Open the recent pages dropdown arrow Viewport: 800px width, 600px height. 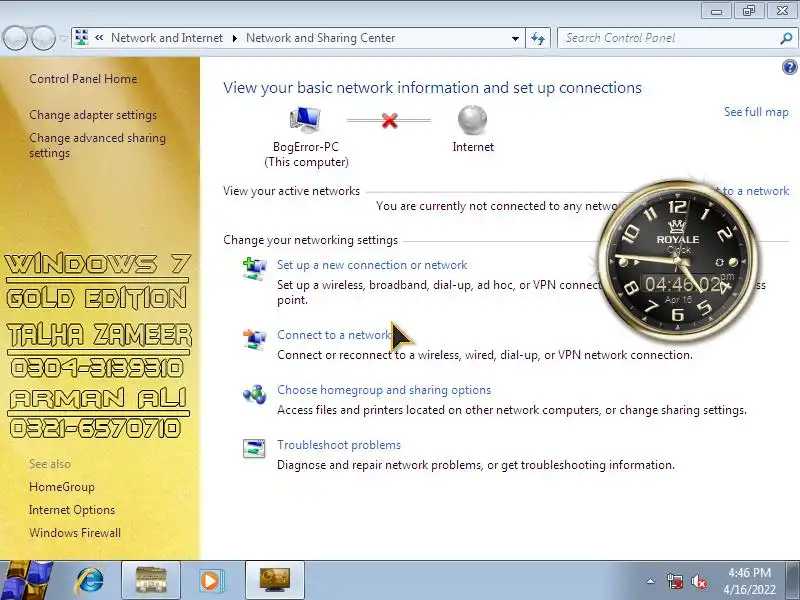point(63,38)
